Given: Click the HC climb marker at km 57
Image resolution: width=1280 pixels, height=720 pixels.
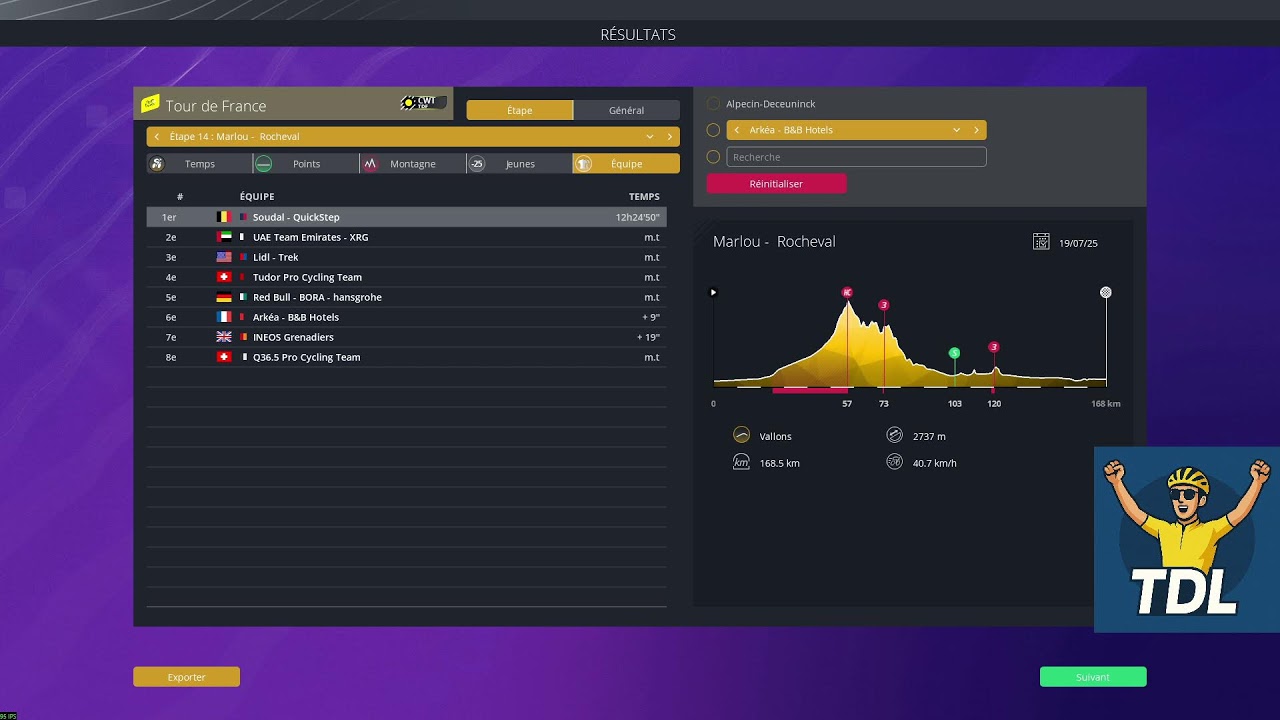Looking at the screenshot, I should pos(847,292).
